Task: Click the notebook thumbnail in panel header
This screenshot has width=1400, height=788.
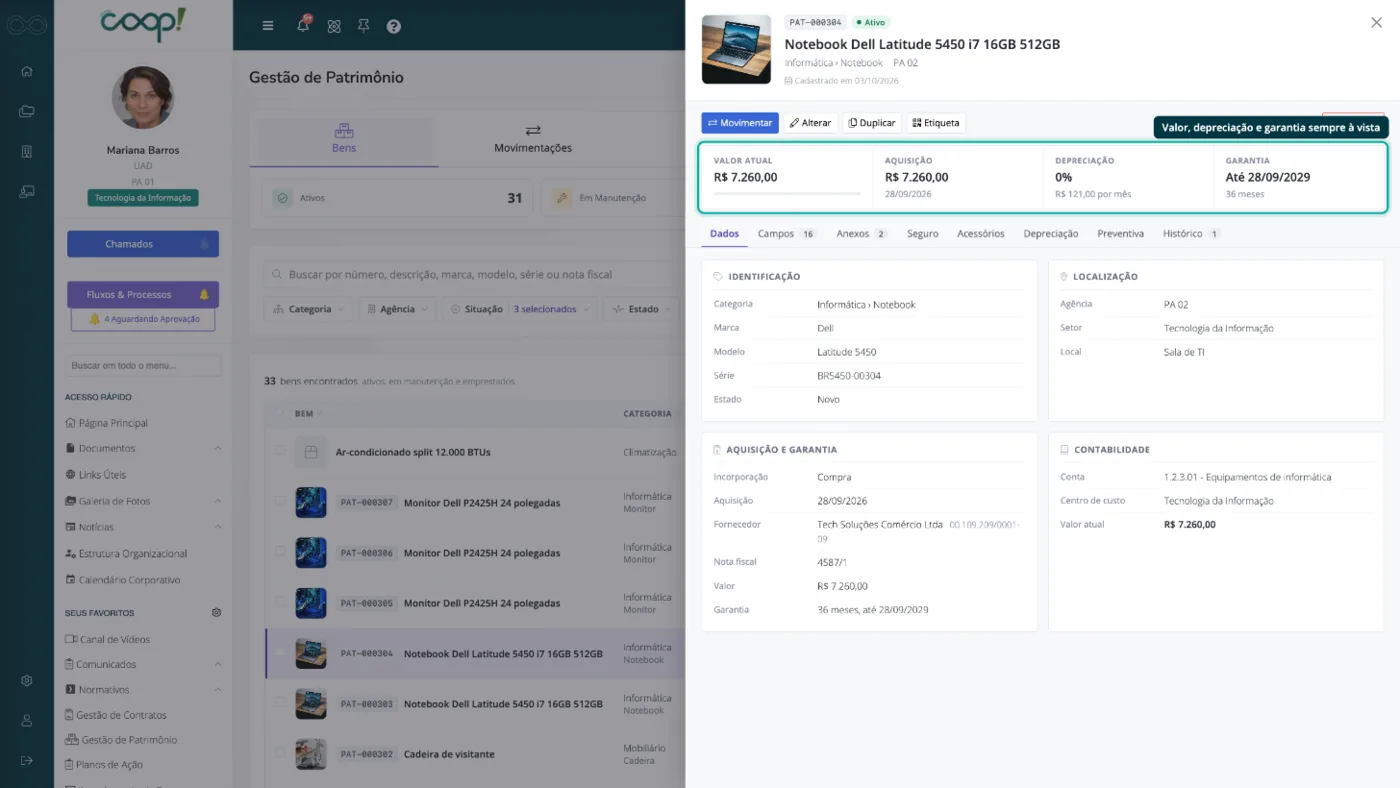Action: (x=736, y=49)
